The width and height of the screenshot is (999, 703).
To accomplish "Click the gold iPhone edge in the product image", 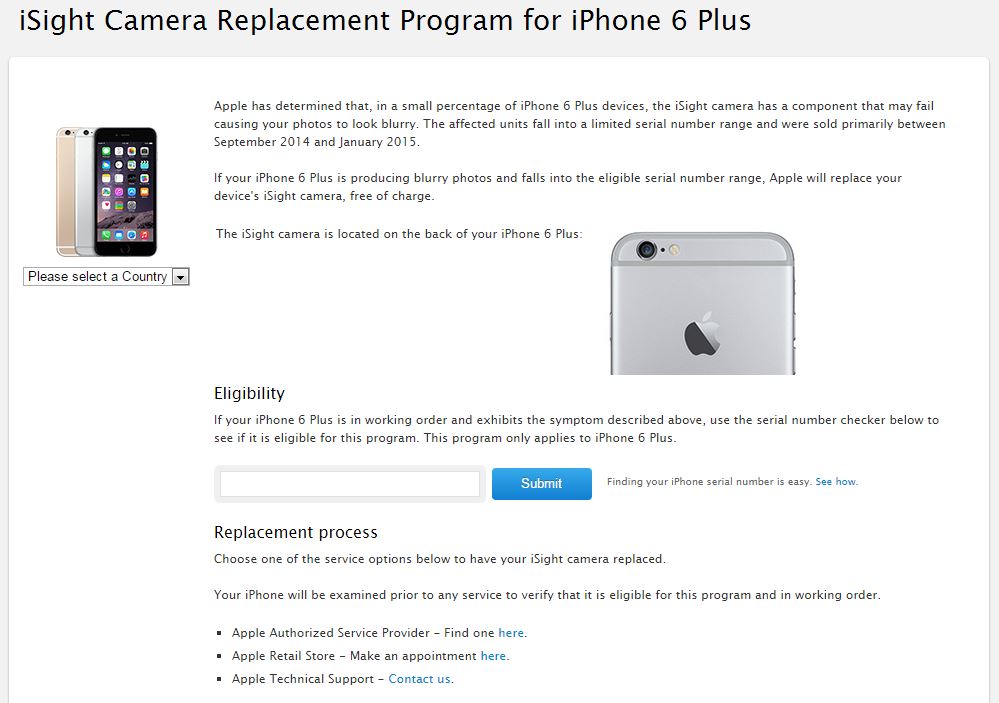I will 62,192.
